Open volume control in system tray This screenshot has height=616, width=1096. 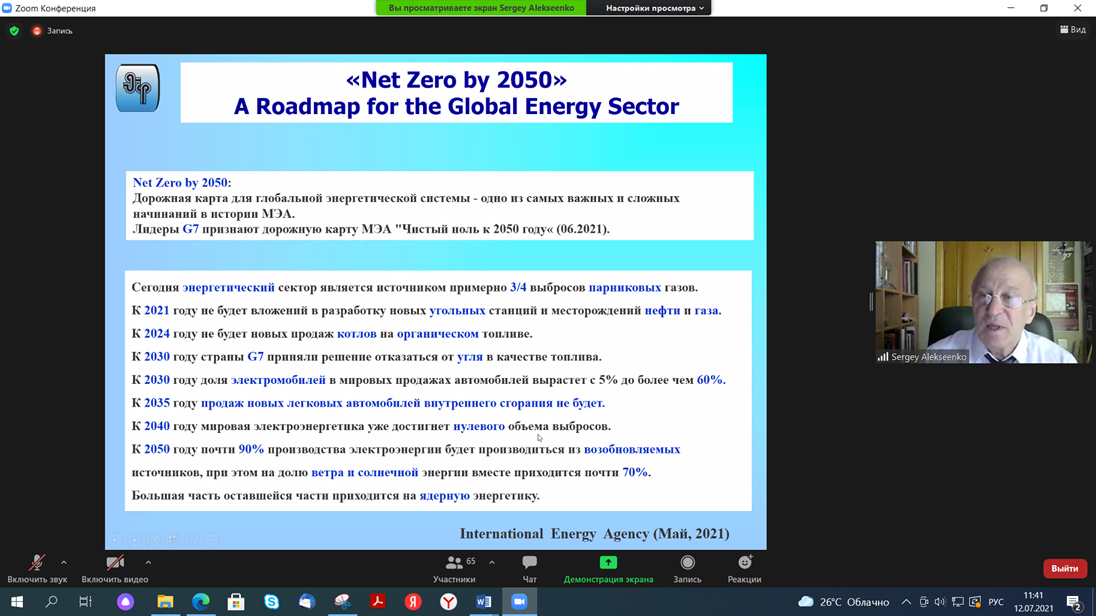click(940, 601)
